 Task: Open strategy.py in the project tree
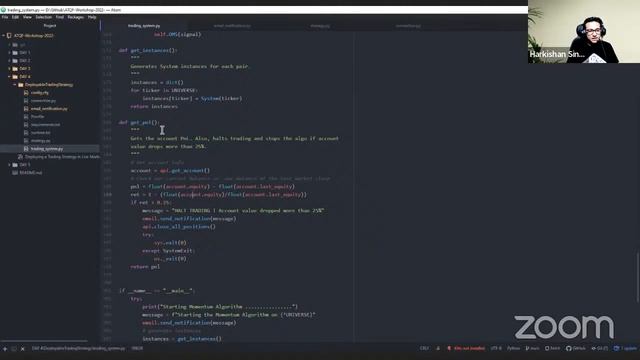coord(40,141)
